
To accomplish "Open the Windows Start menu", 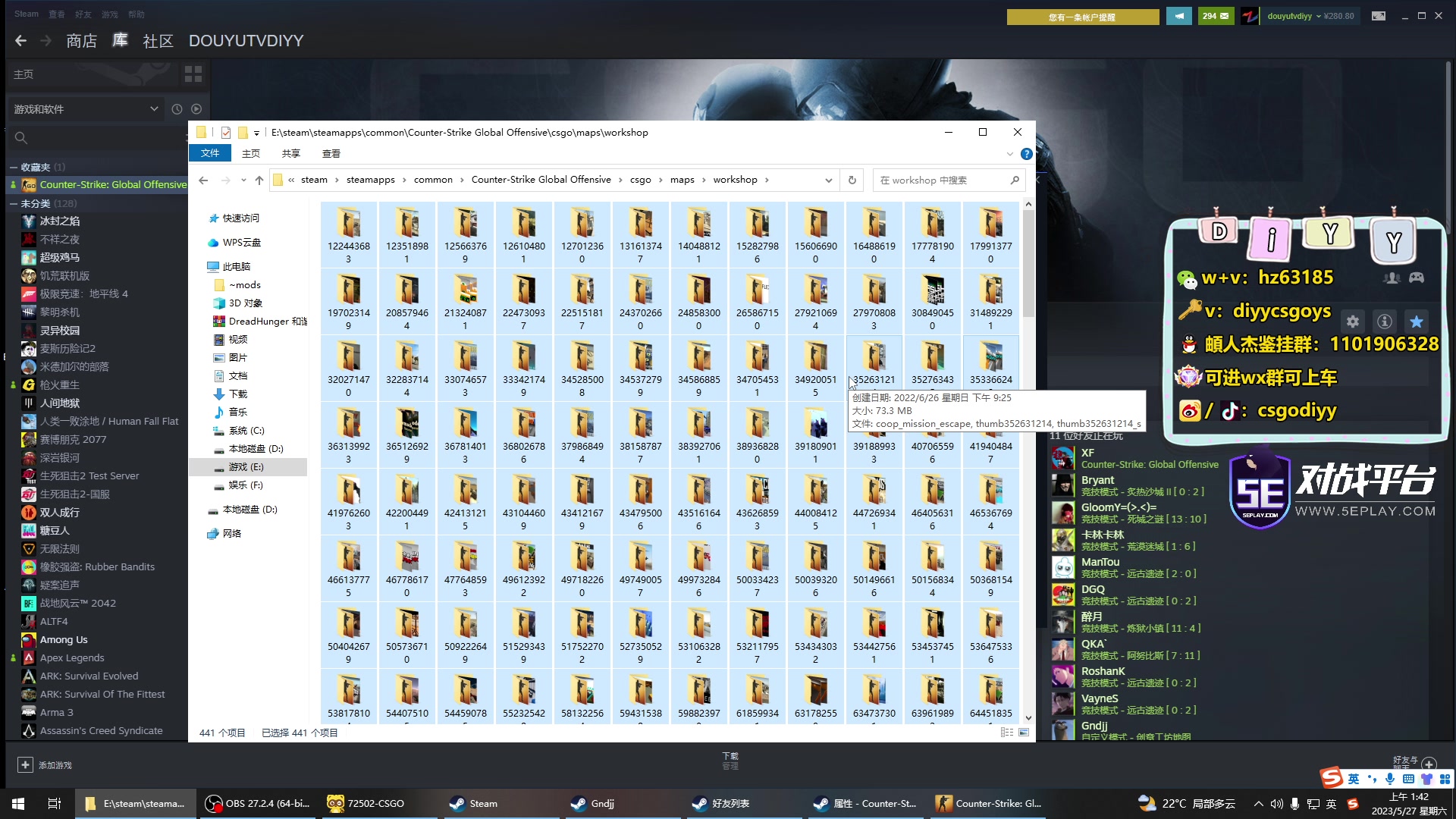I will (x=18, y=804).
